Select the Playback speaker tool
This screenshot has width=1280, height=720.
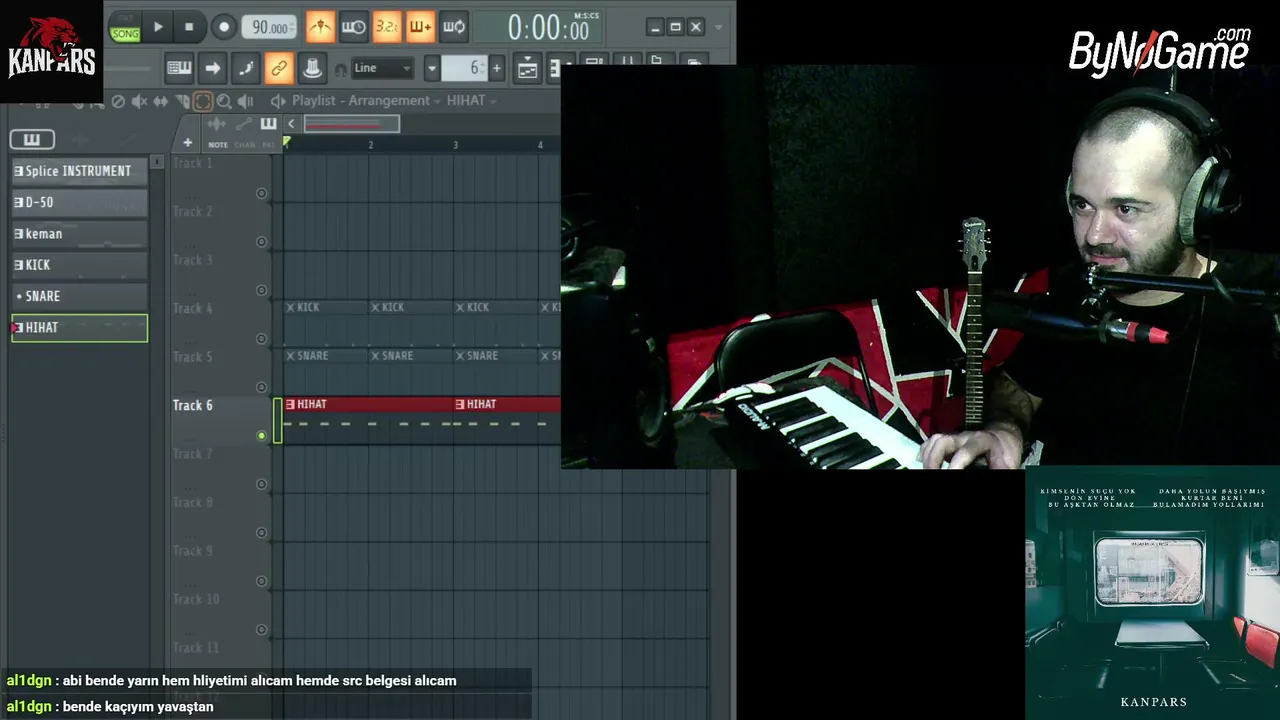pos(245,101)
